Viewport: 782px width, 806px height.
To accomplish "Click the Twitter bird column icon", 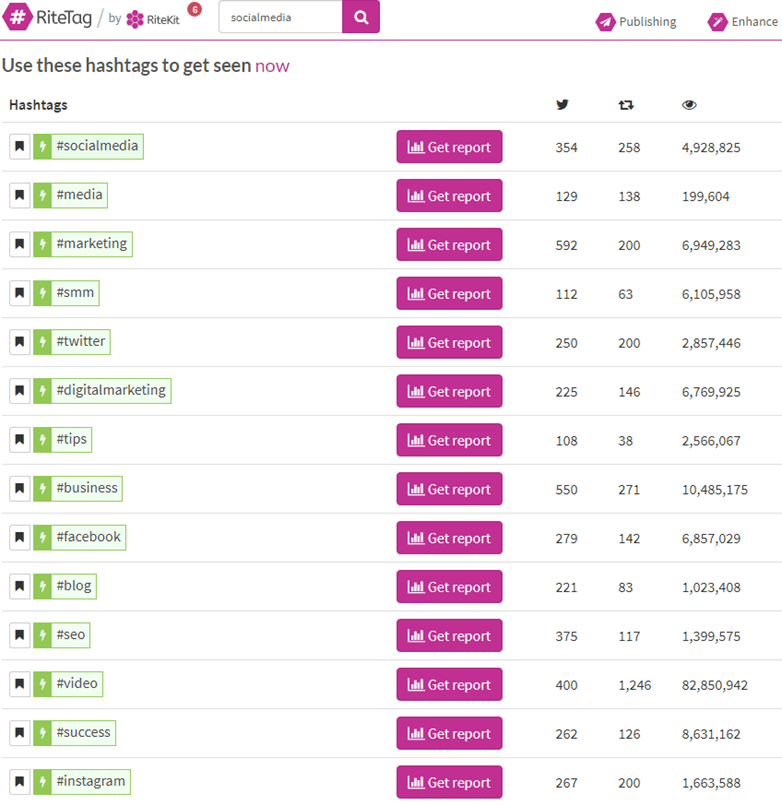I will 562,105.
